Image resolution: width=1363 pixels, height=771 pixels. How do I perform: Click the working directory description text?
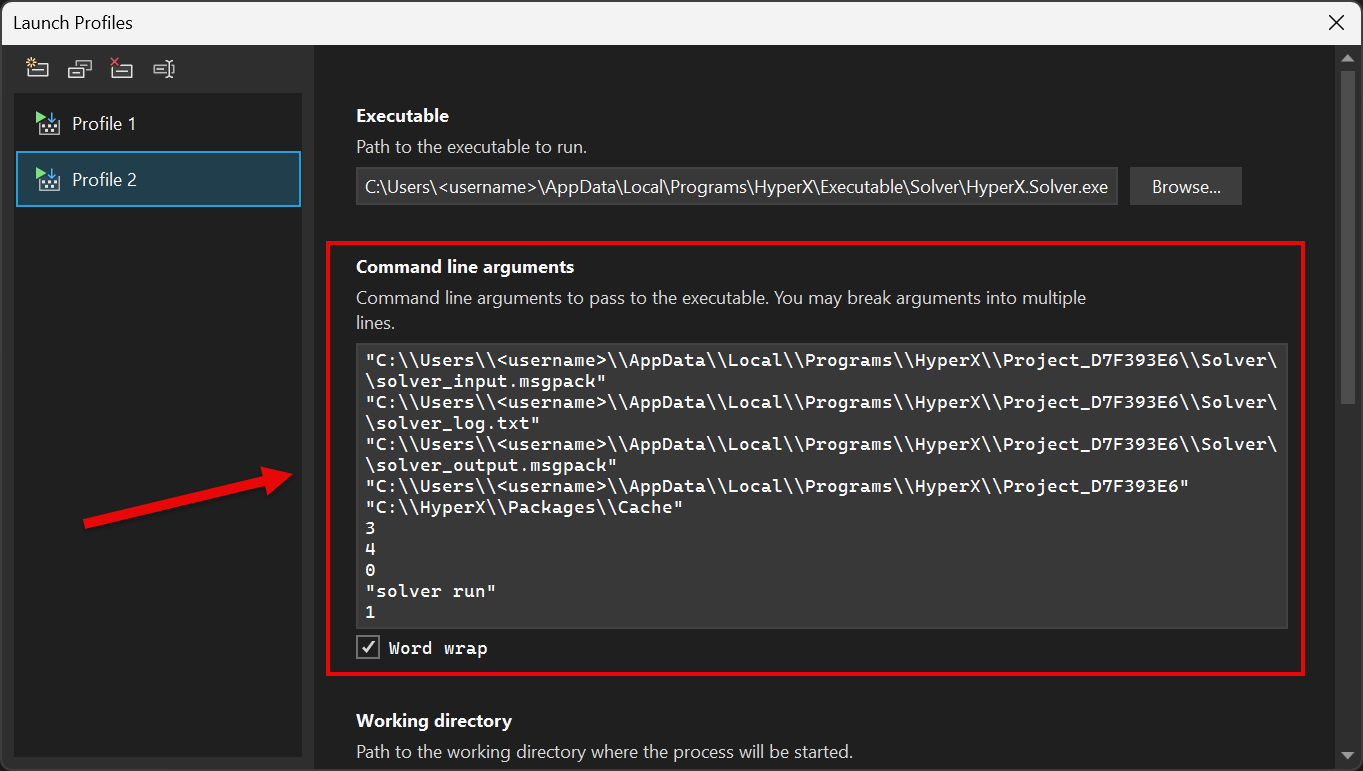604,751
